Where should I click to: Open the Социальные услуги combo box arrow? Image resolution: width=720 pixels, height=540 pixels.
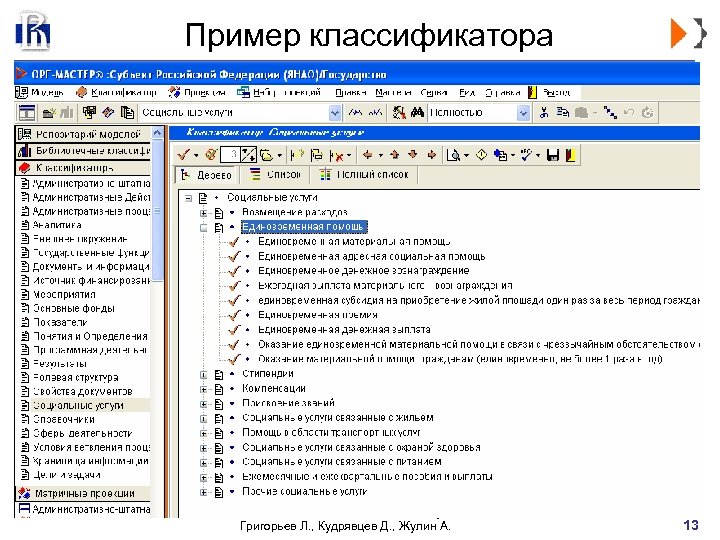[335, 113]
